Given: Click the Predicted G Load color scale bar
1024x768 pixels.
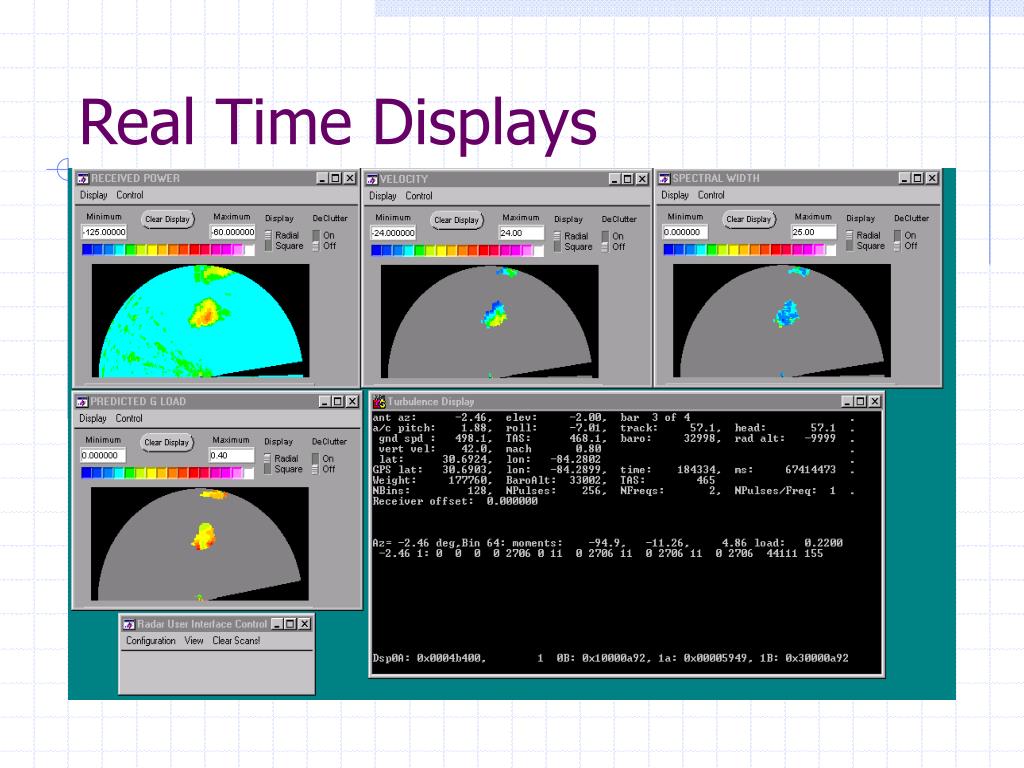Looking at the screenshot, I should pyautogui.click(x=167, y=473).
